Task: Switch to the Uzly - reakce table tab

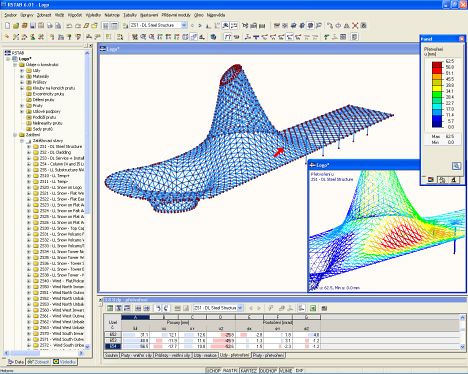Action: [x=205, y=356]
